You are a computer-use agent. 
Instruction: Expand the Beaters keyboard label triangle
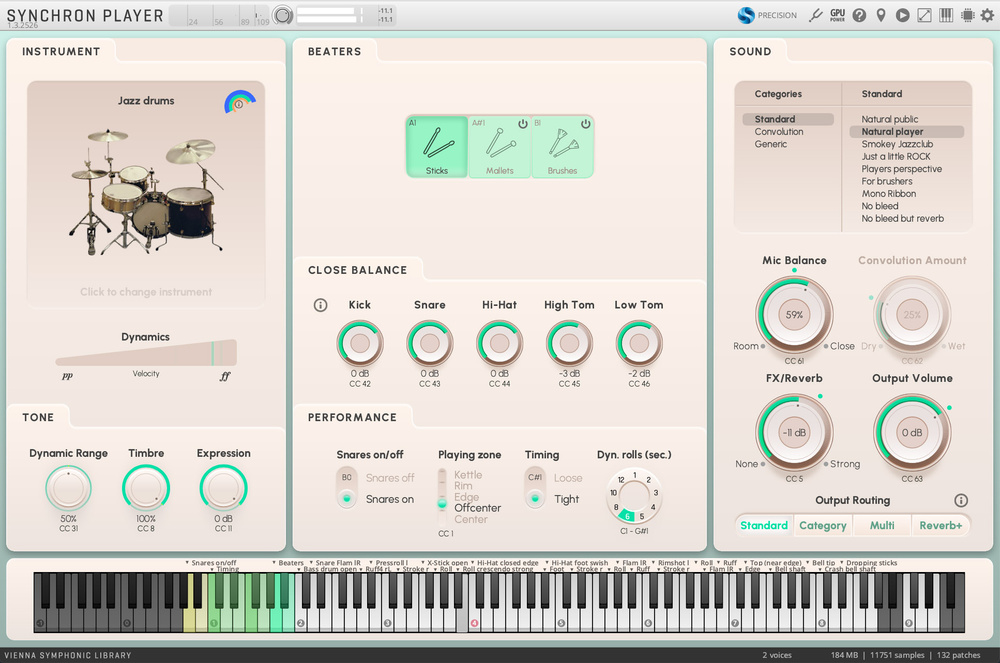(274, 563)
